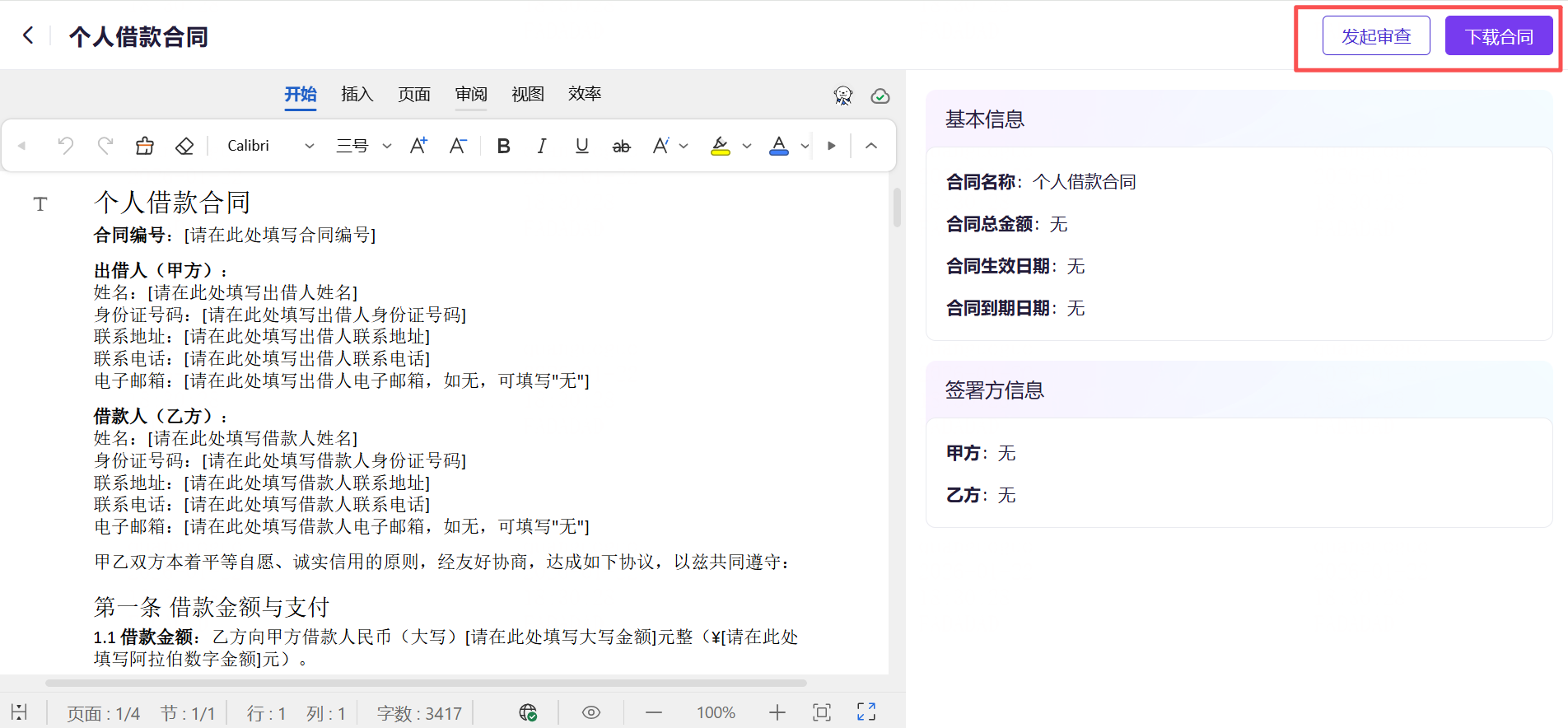Click the 字数: 3417 word count
This screenshot has height=728, width=1568.
(x=419, y=713)
